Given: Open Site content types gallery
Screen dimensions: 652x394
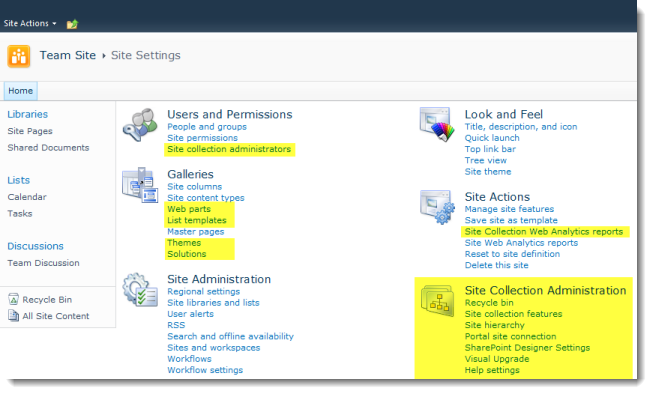Looking at the screenshot, I should coord(206,198).
